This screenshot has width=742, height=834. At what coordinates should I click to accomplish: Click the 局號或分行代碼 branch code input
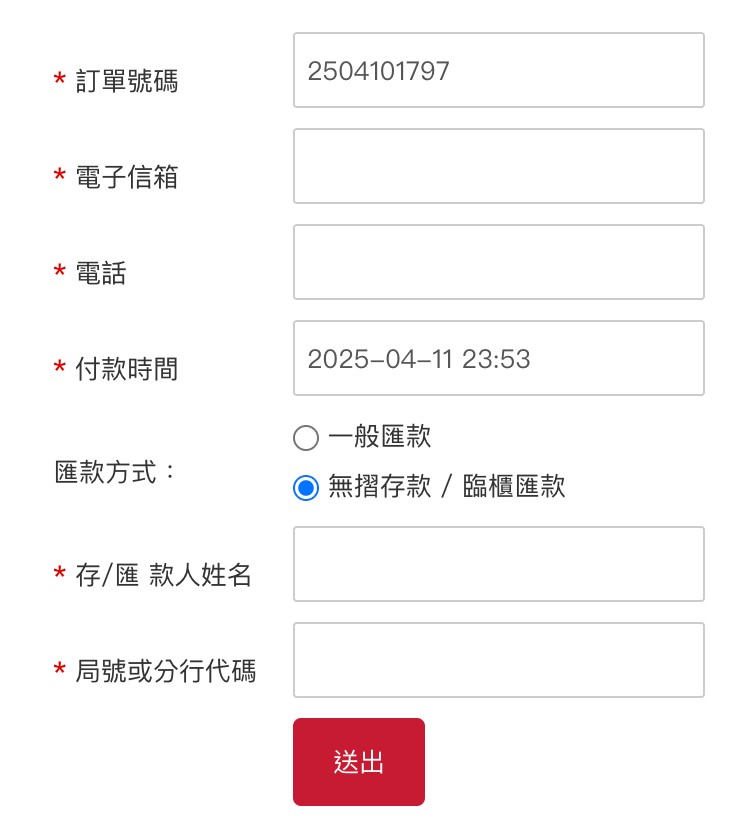tap(498, 660)
